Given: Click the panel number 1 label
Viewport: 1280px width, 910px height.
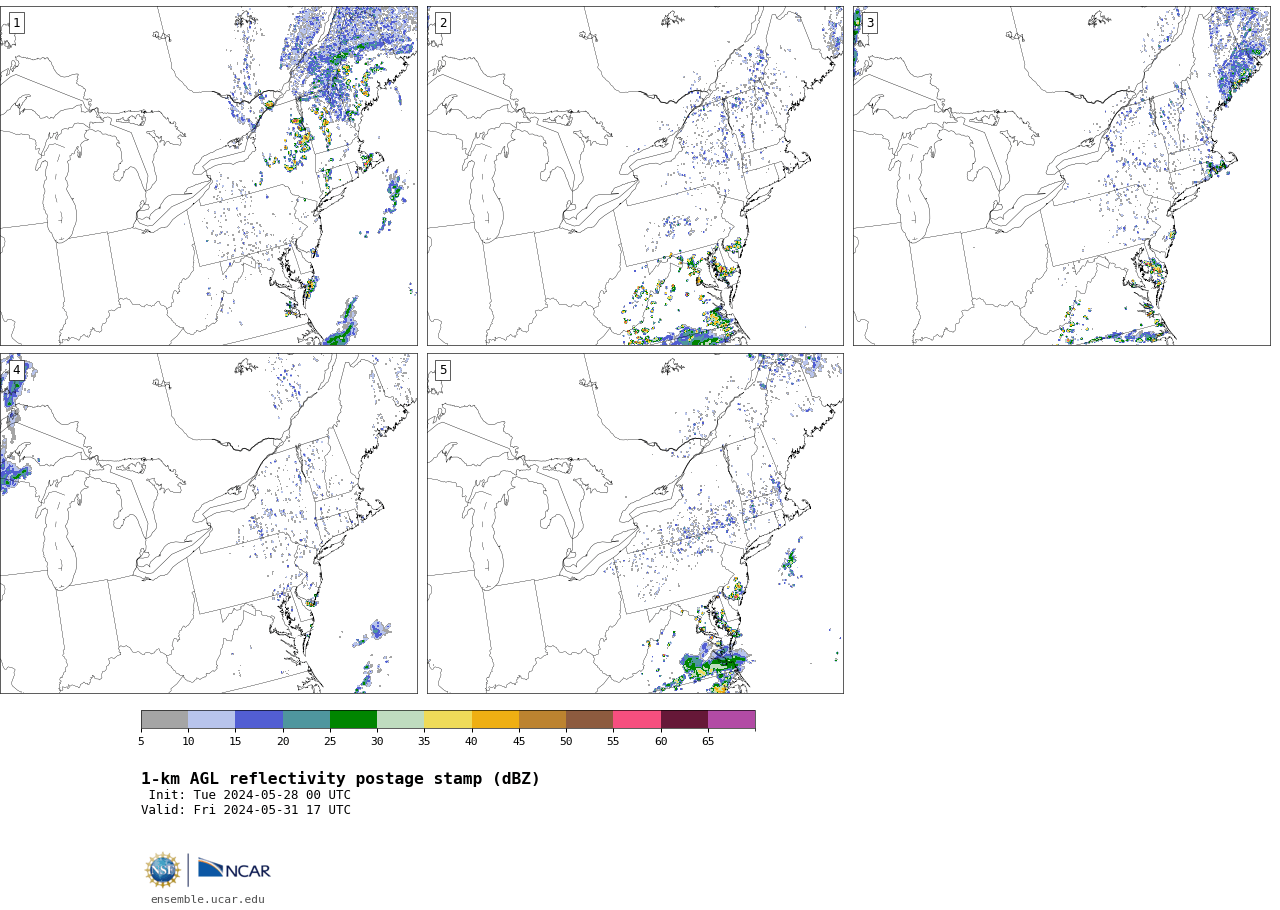Looking at the screenshot, I should pyautogui.click(x=16, y=23).
